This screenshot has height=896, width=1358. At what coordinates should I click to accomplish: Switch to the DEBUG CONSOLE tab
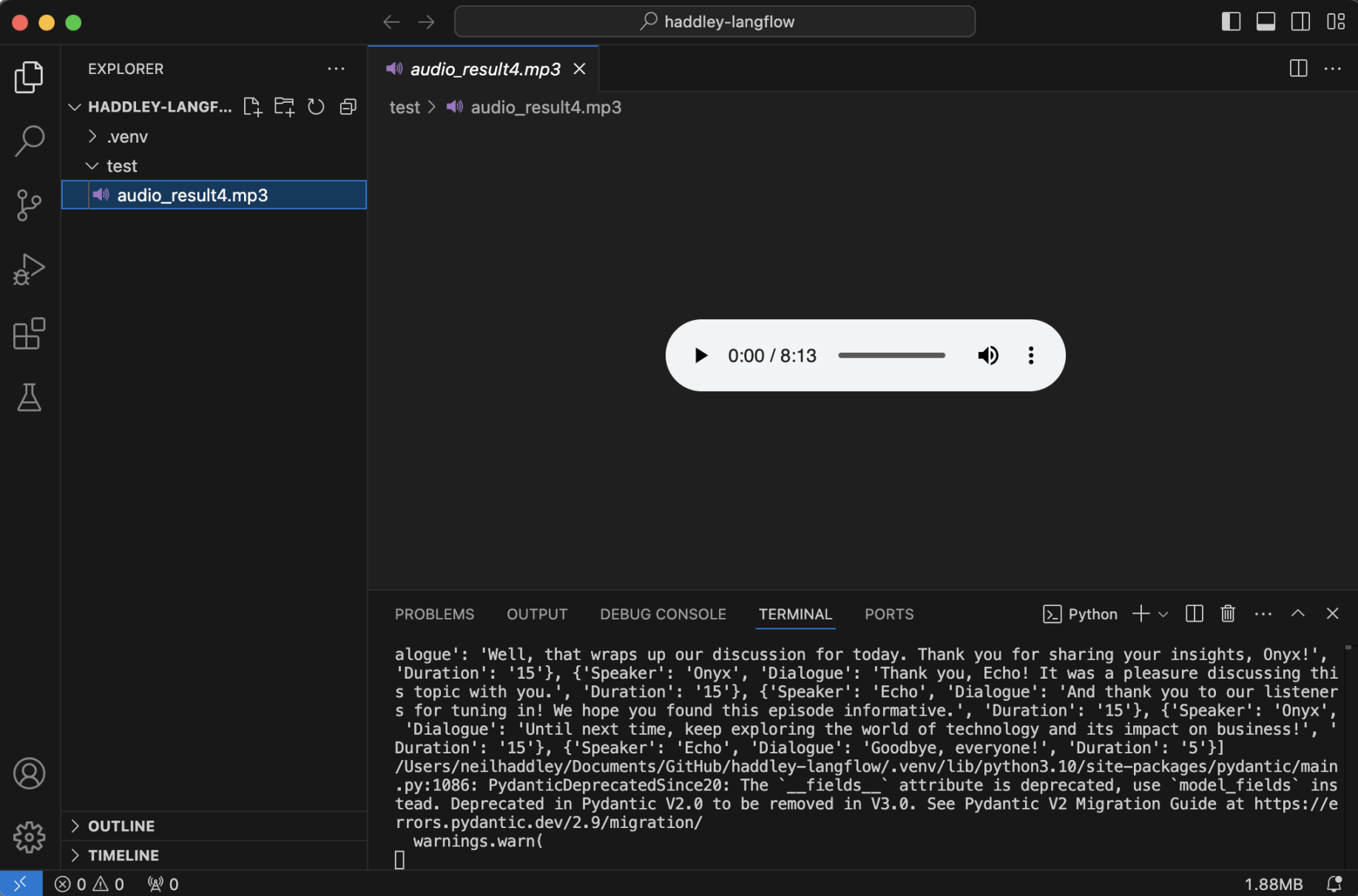pos(663,614)
